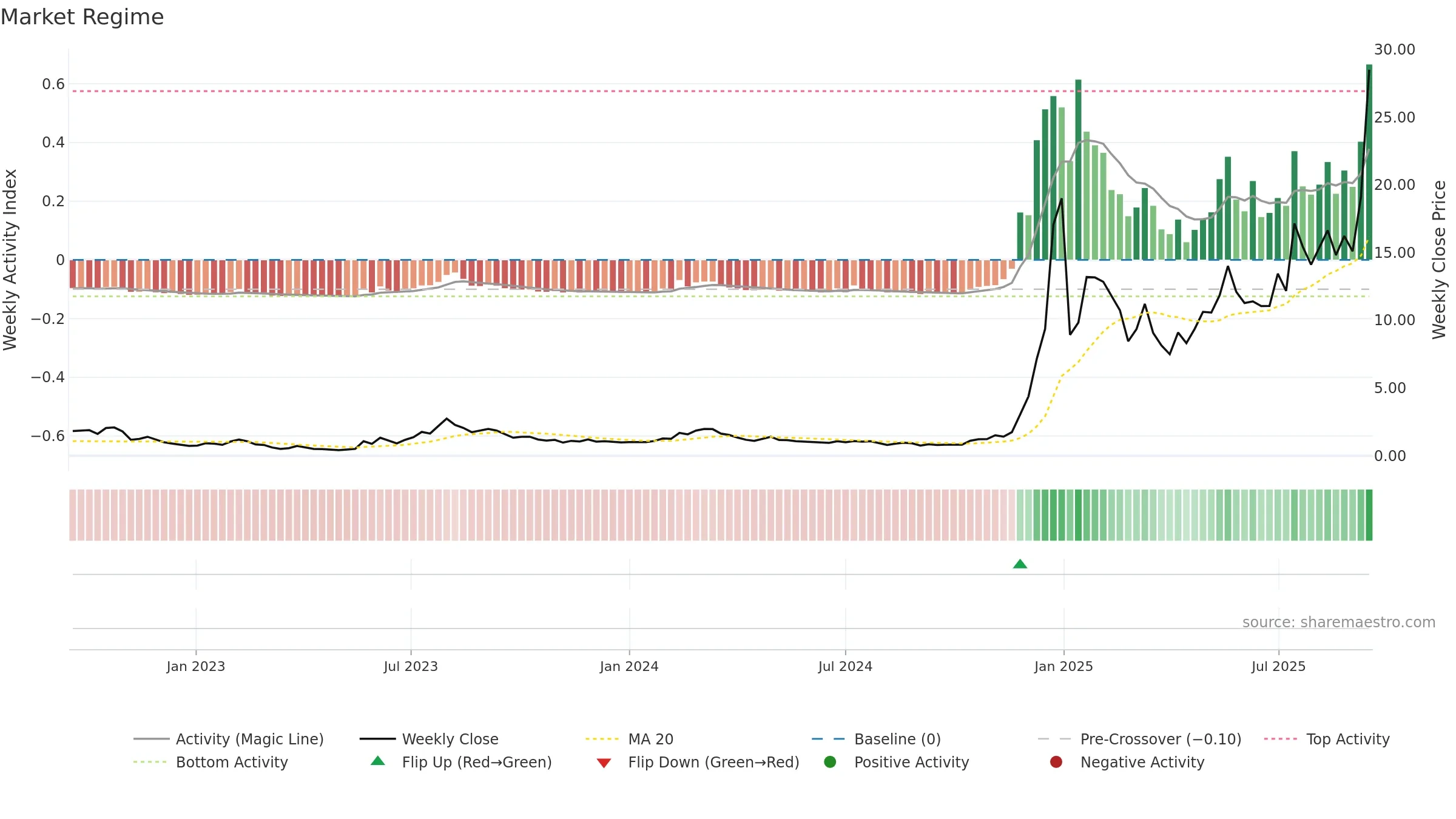This screenshot has height=819, width=1456.
Task: Toggle the MA 20 legend entry
Action: tap(629, 739)
